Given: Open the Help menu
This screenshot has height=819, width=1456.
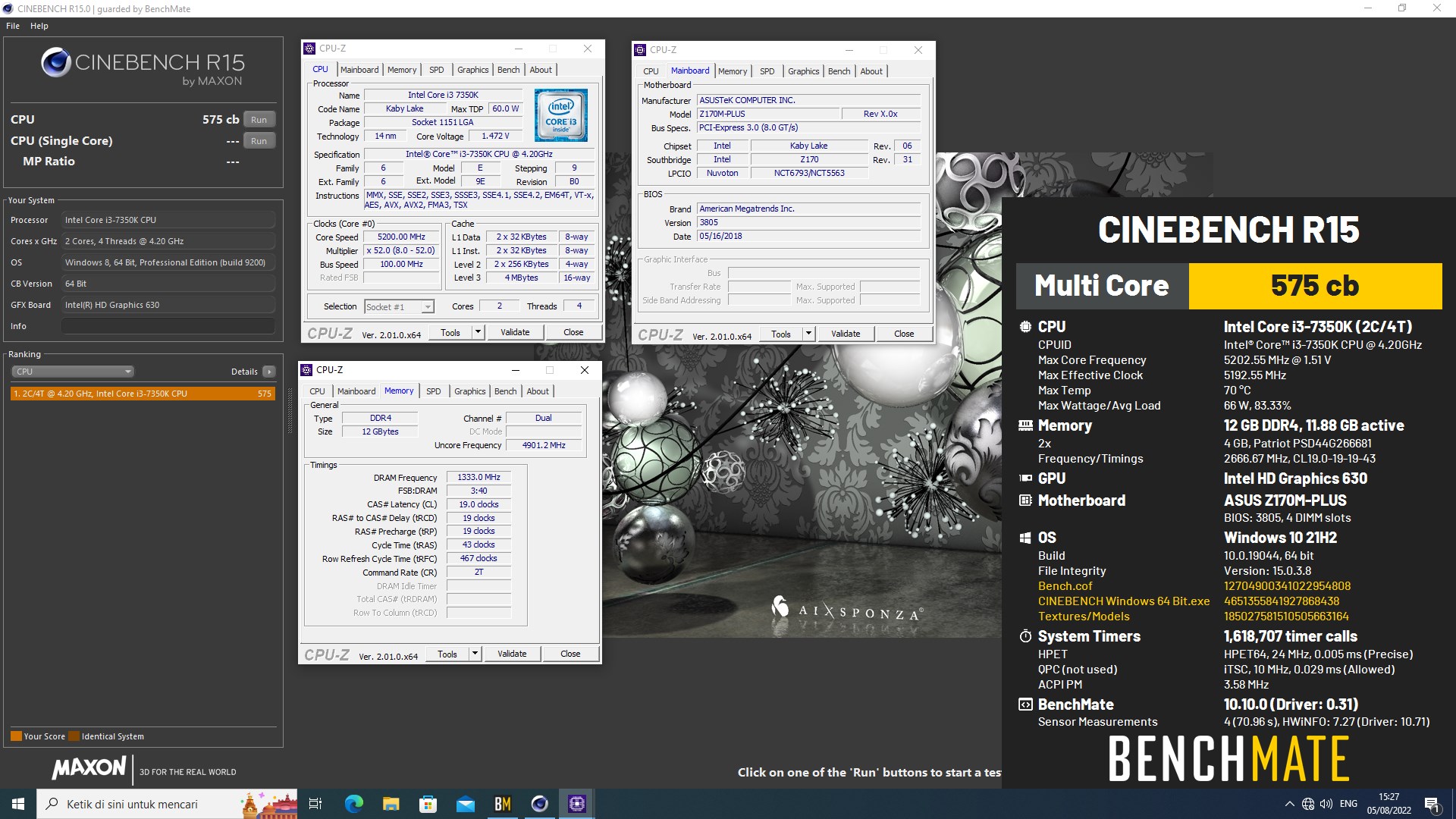Looking at the screenshot, I should pyautogui.click(x=39, y=26).
